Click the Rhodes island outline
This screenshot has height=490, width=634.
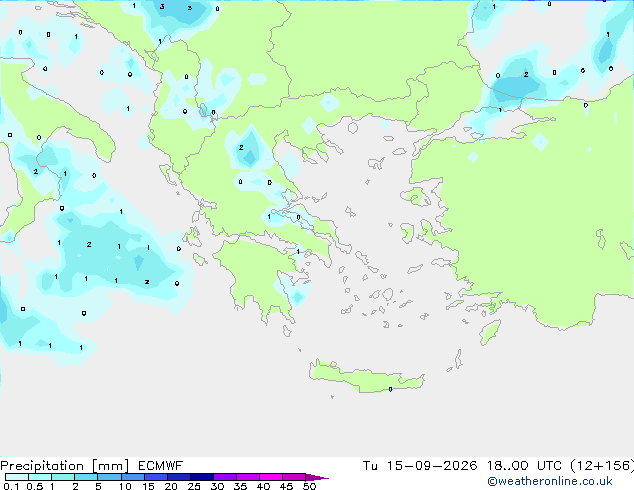click(490, 332)
